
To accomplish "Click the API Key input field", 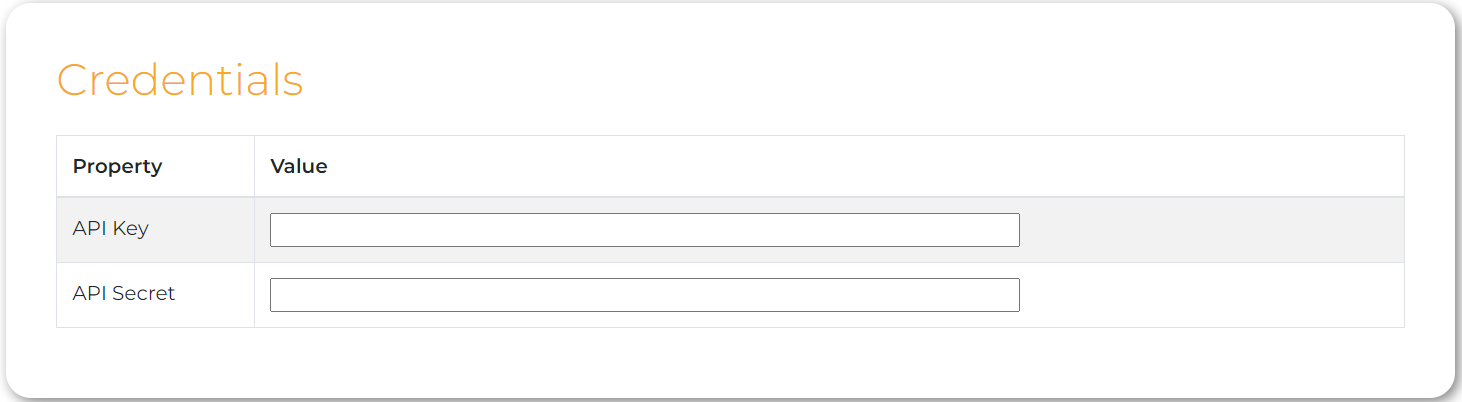I will click(644, 230).
